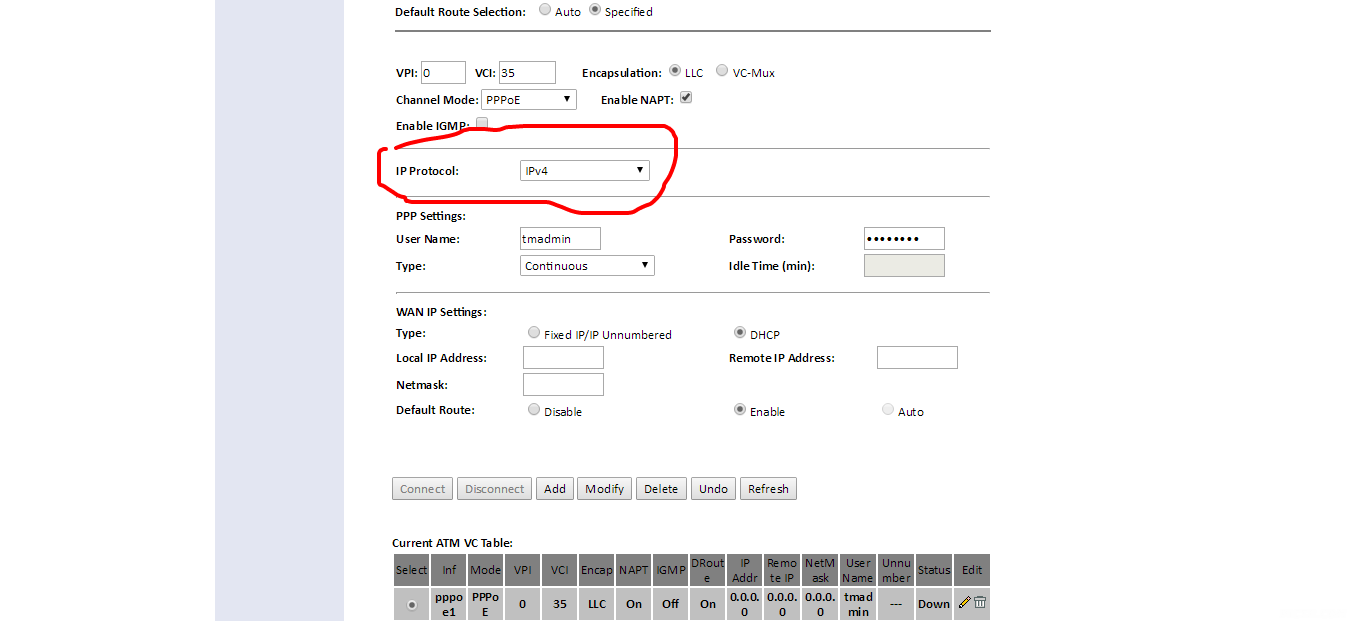Set Default Route to Disable

[534, 410]
